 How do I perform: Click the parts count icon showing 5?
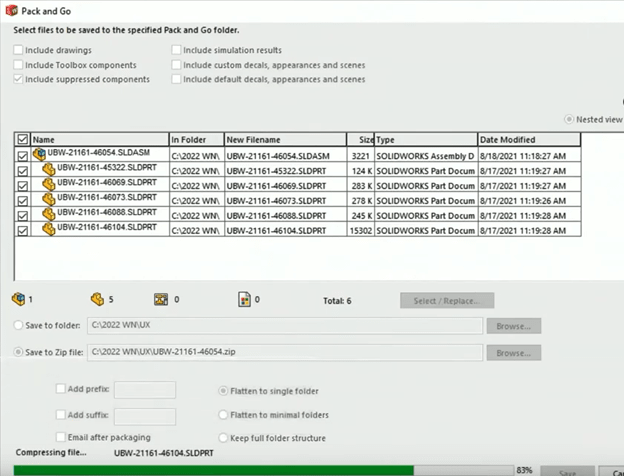tap(97, 299)
